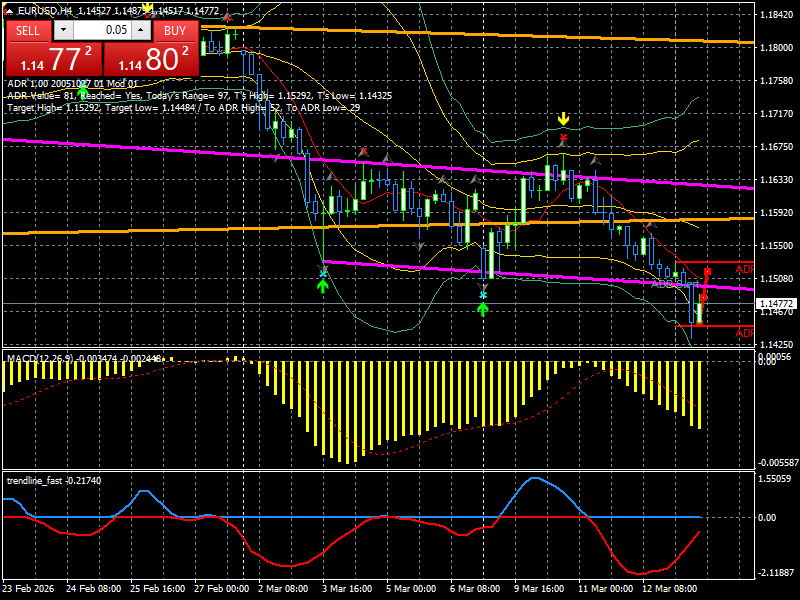Click price axis level 1.15920

[x=777, y=212]
